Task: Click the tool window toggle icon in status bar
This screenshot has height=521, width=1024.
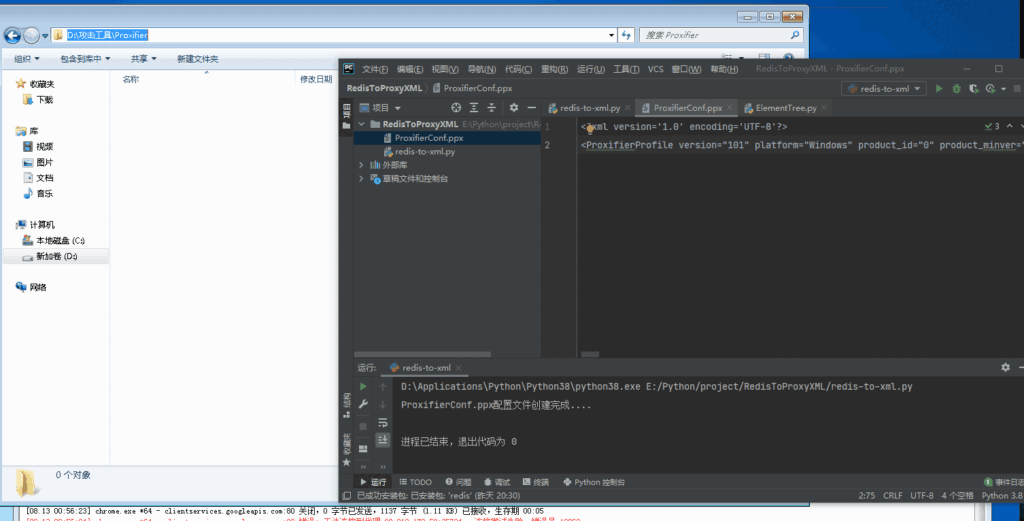Action: point(347,496)
